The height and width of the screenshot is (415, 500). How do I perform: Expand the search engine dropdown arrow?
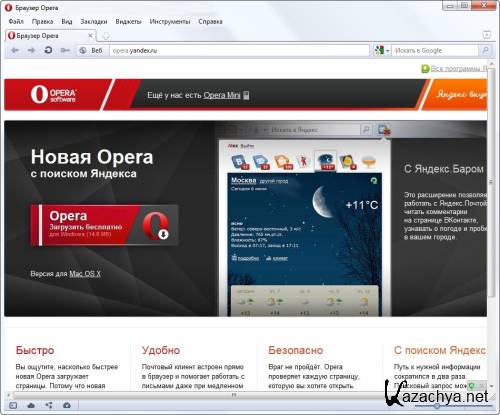388,51
